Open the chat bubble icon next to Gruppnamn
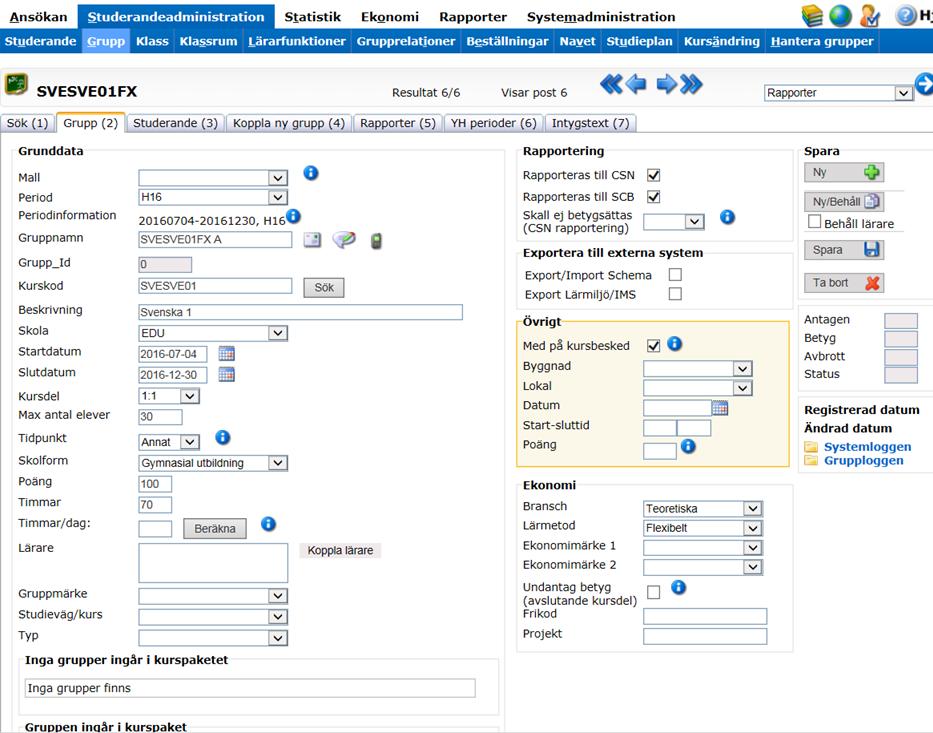 point(344,240)
